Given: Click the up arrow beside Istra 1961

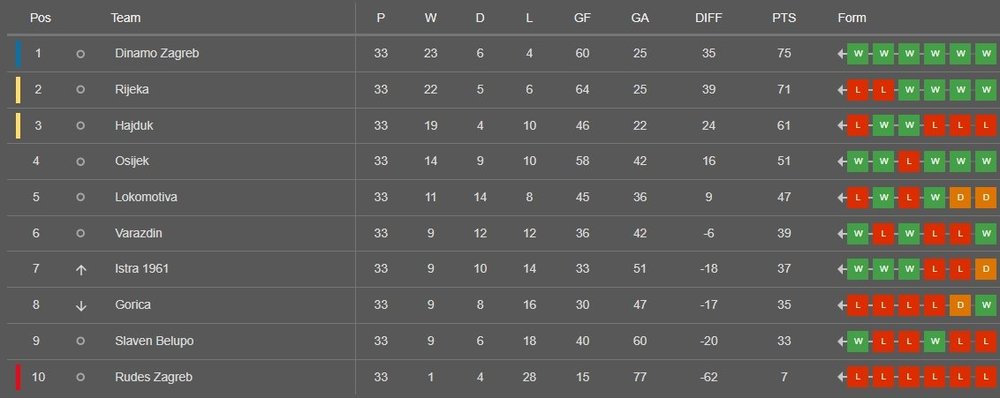Looking at the screenshot, I should [80, 270].
